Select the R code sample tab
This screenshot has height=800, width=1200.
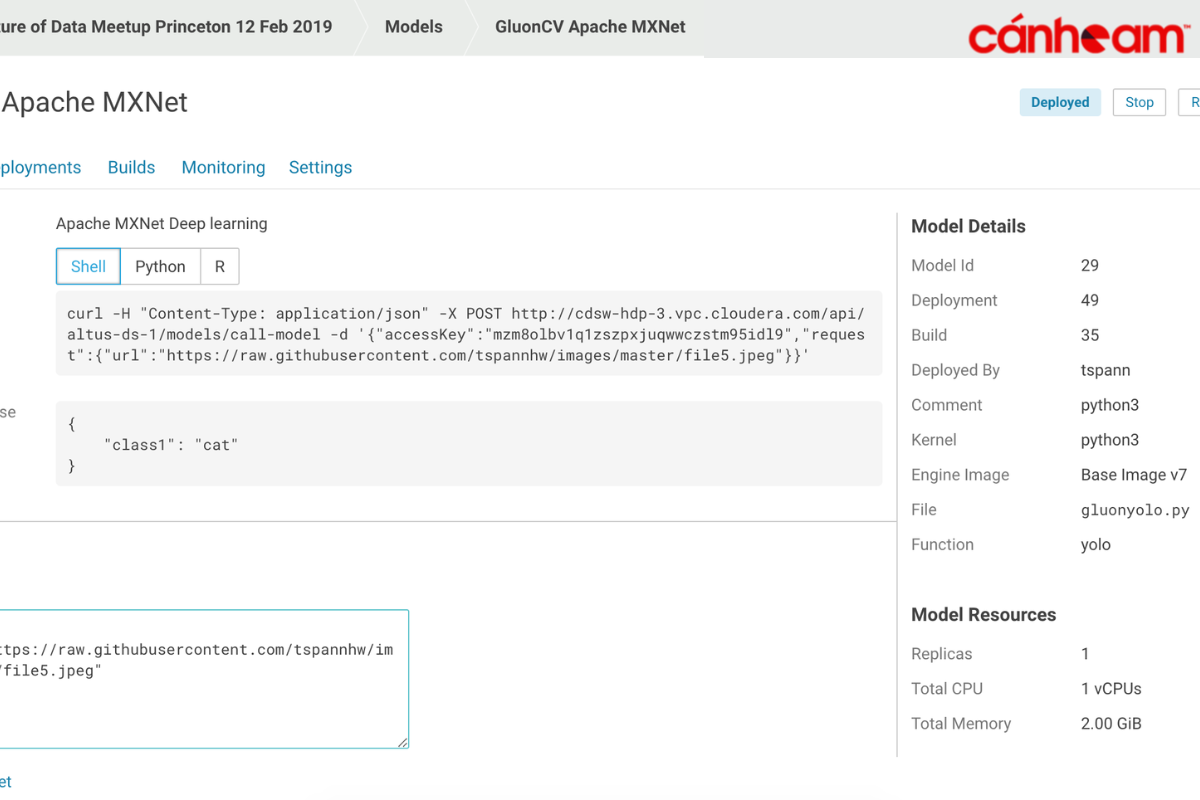220,267
